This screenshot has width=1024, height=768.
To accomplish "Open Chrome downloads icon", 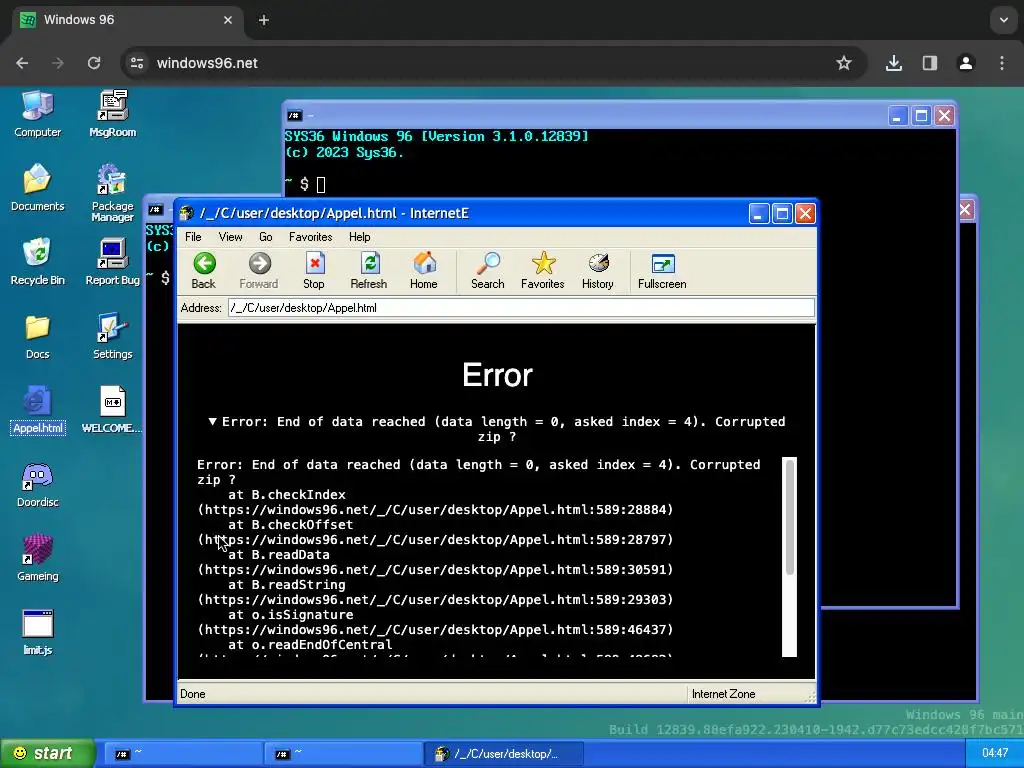I will (x=894, y=63).
